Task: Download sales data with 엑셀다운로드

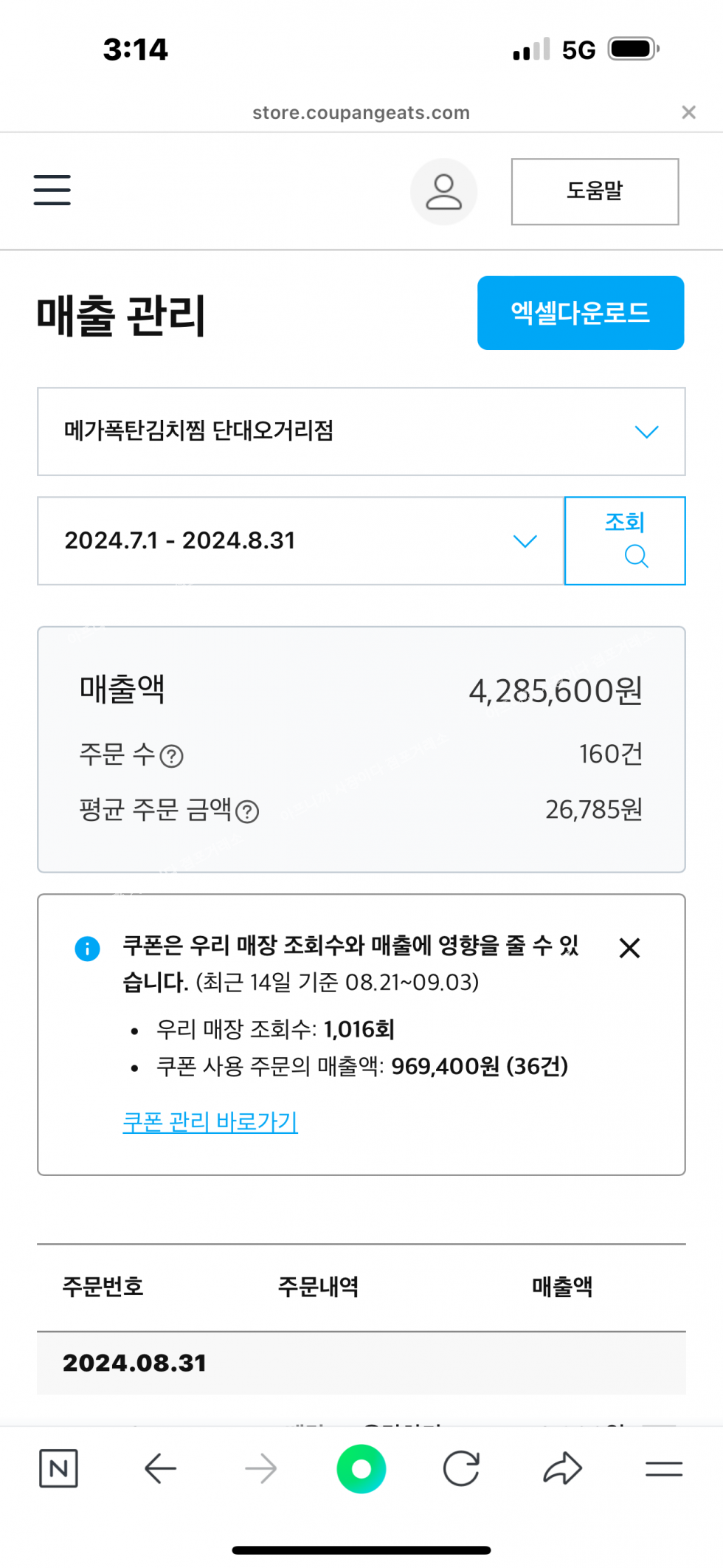Action: coord(580,313)
